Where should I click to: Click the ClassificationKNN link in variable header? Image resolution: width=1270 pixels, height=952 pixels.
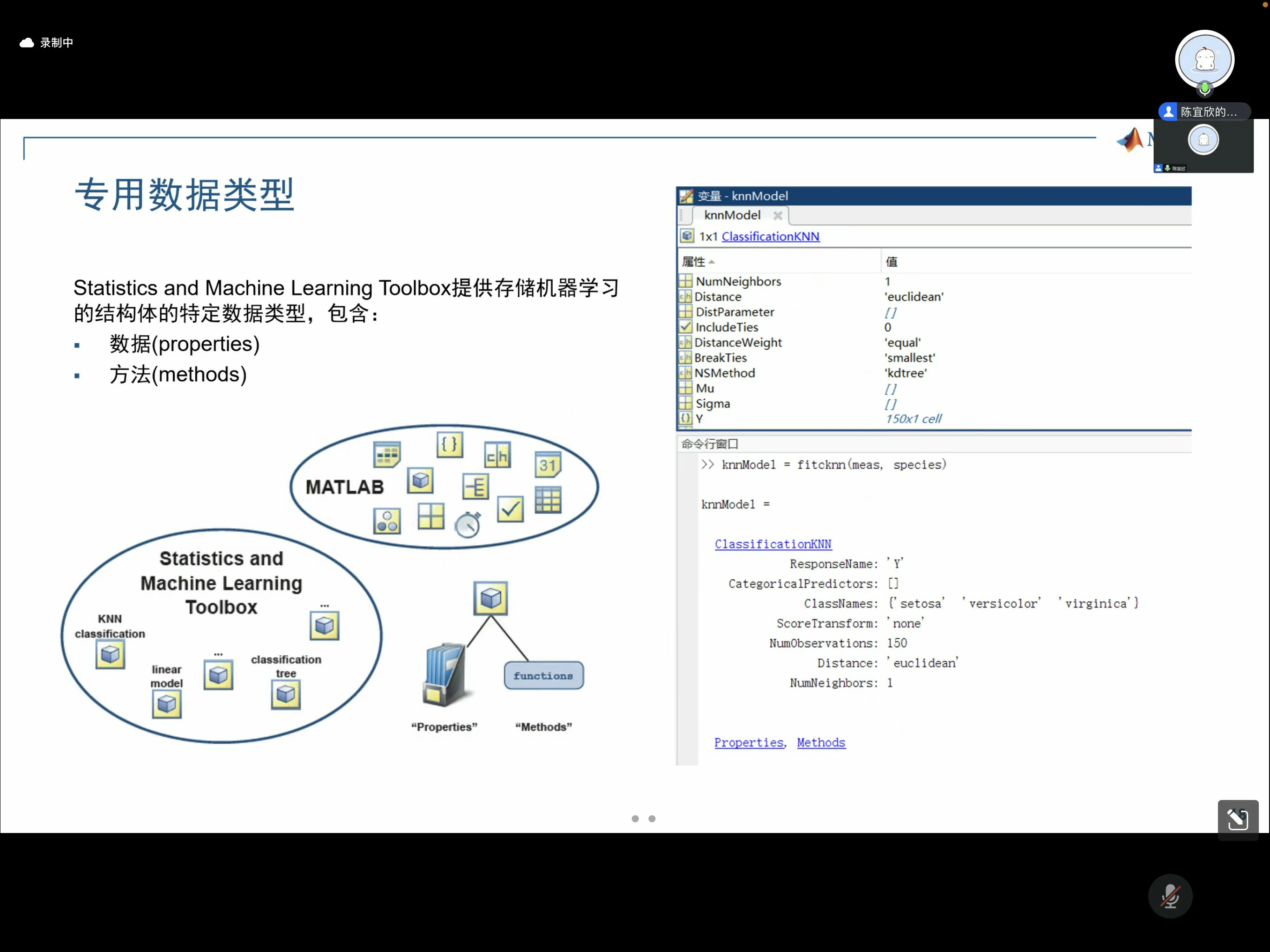click(x=770, y=236)
